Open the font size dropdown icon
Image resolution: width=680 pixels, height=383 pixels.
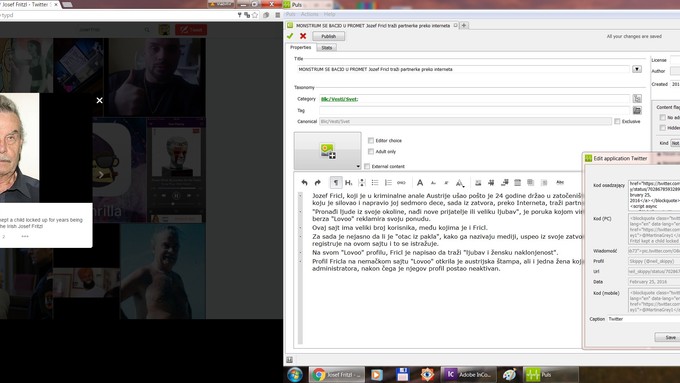460,183
